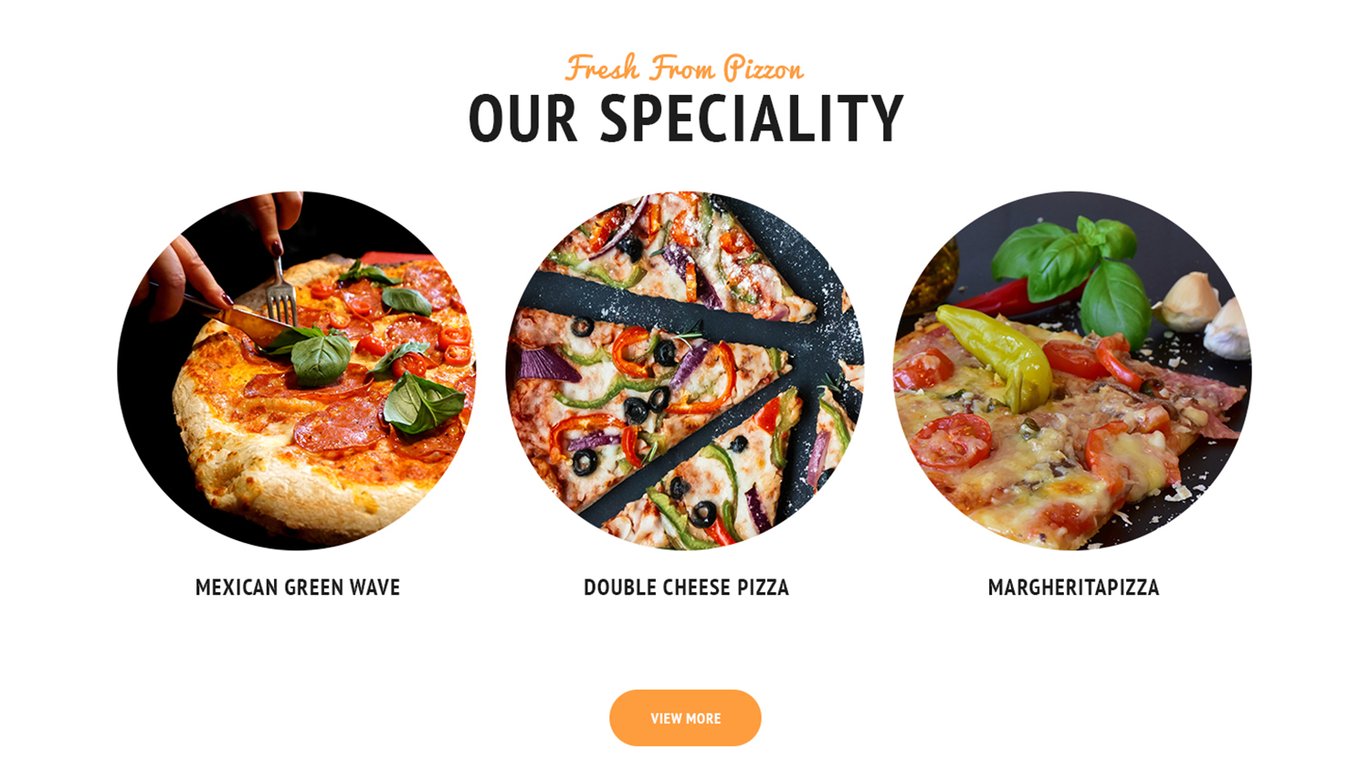
Task: Select the Mexican Green Wave pizza photo
Action: [x=297, y=370]
